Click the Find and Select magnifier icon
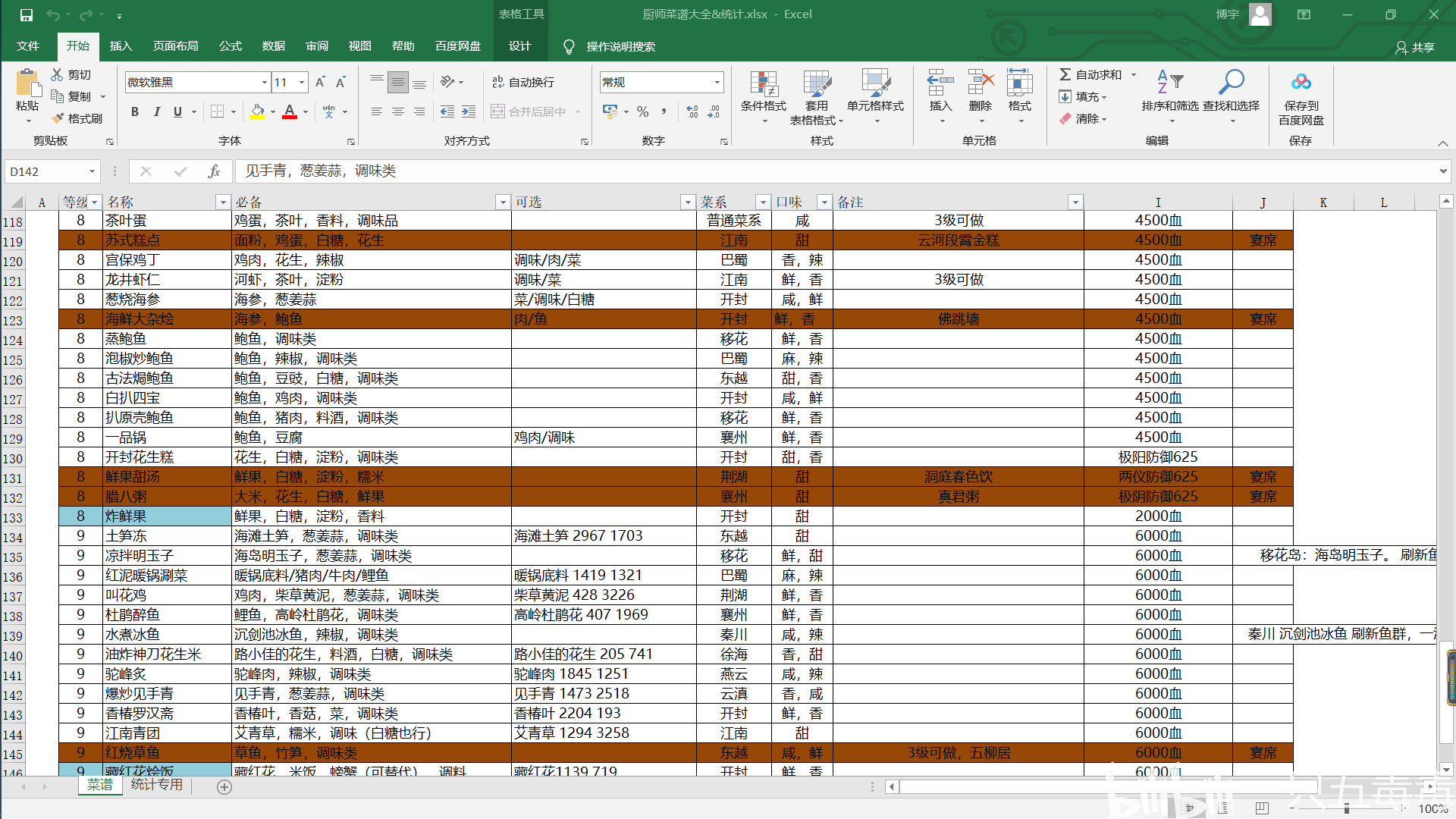The image size is (1456, 819). click(1232, 82)
